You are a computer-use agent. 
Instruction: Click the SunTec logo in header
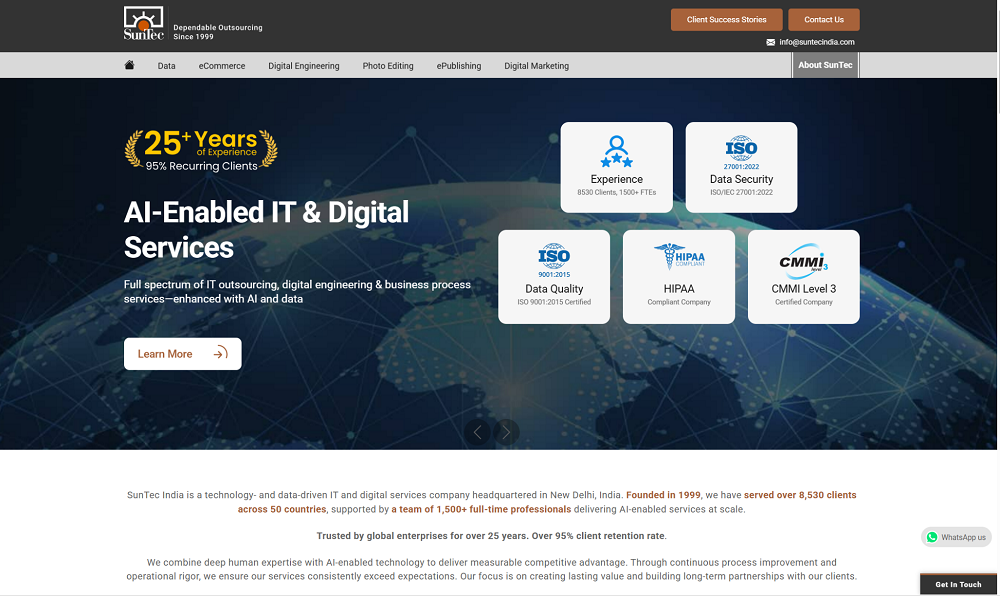[x=144, y=24]
